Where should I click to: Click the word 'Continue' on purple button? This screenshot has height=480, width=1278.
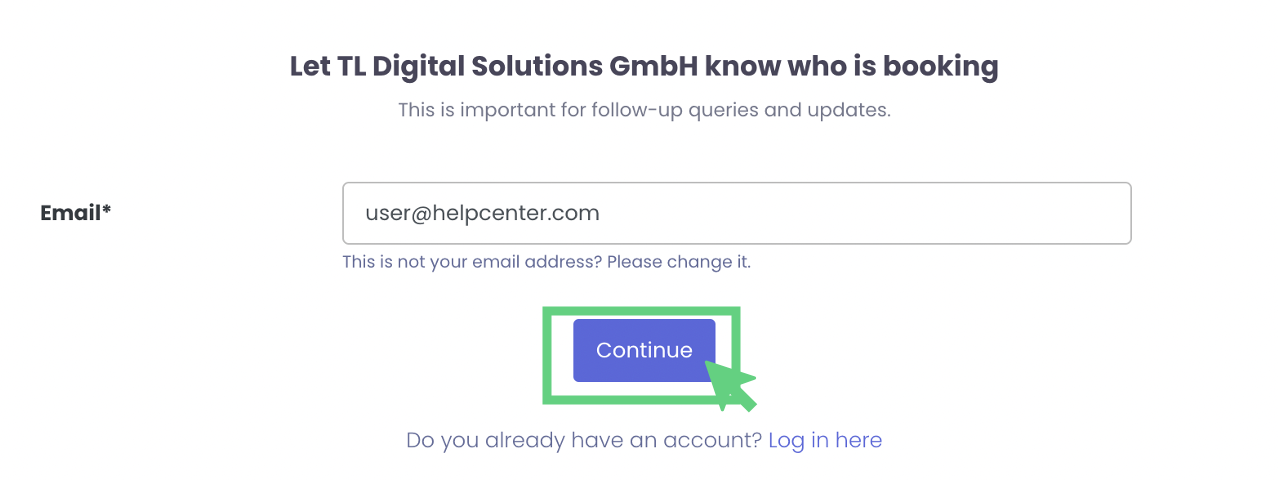click(644, 350)
